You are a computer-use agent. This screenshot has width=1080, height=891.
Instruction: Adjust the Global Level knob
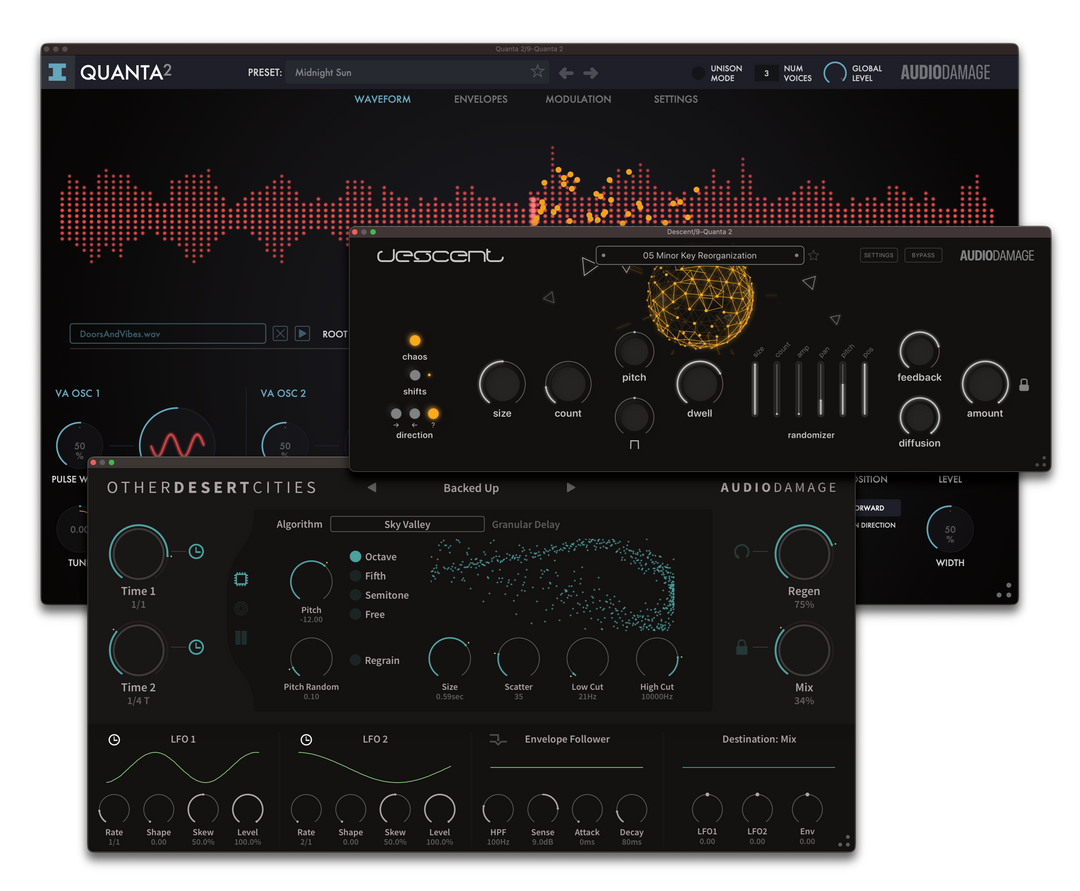click(x=835, y=72)
